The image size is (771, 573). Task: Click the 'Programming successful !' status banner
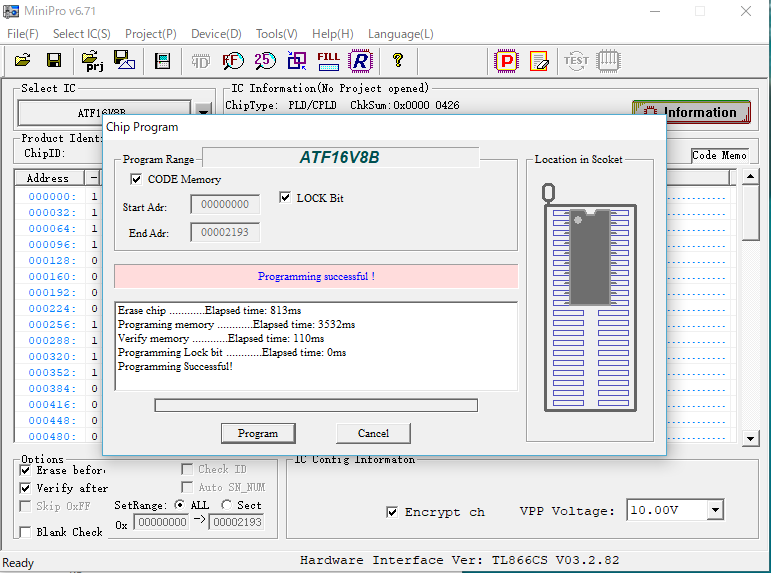coord(316,276)
